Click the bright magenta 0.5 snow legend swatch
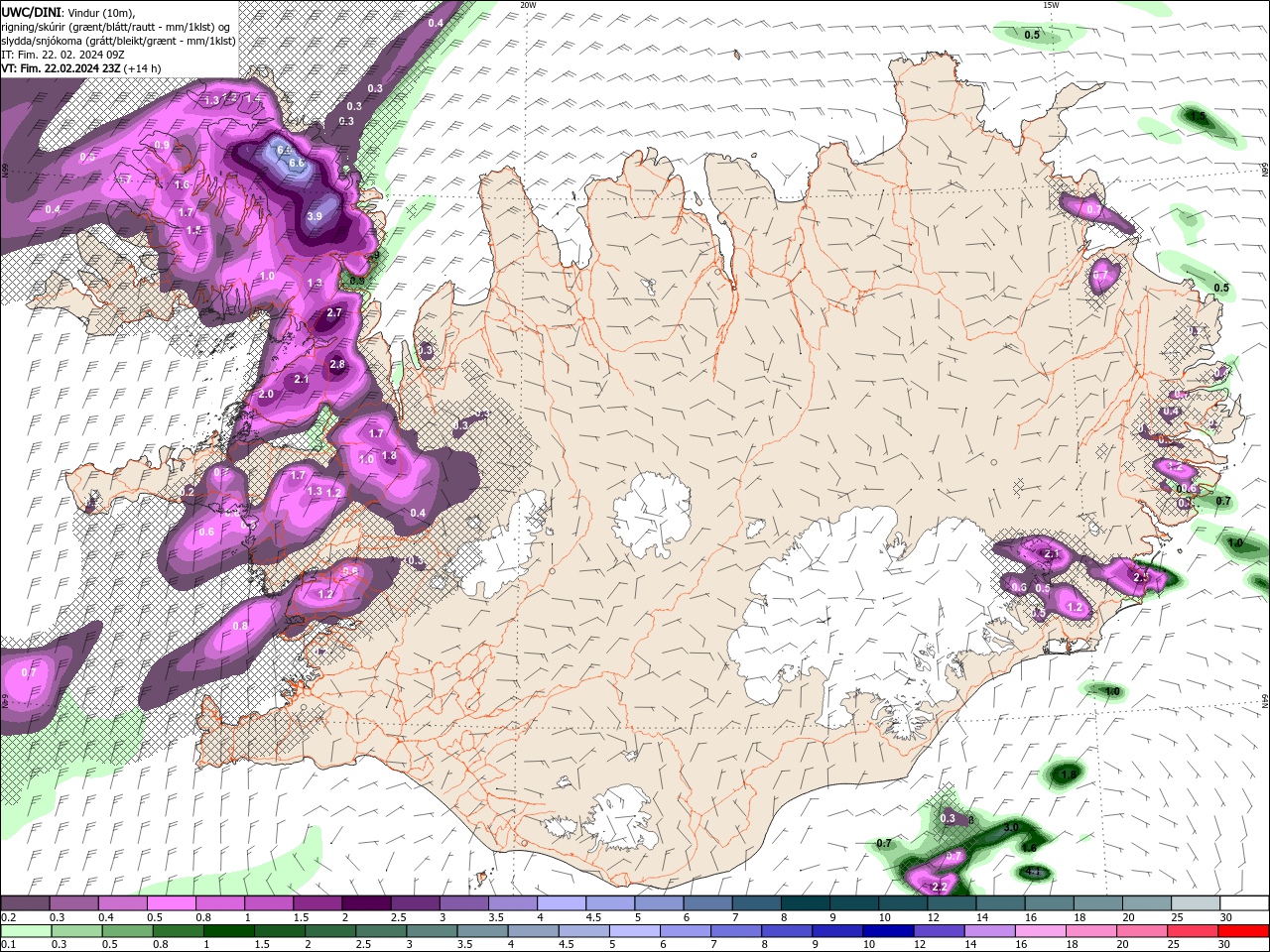 (172, 903)
